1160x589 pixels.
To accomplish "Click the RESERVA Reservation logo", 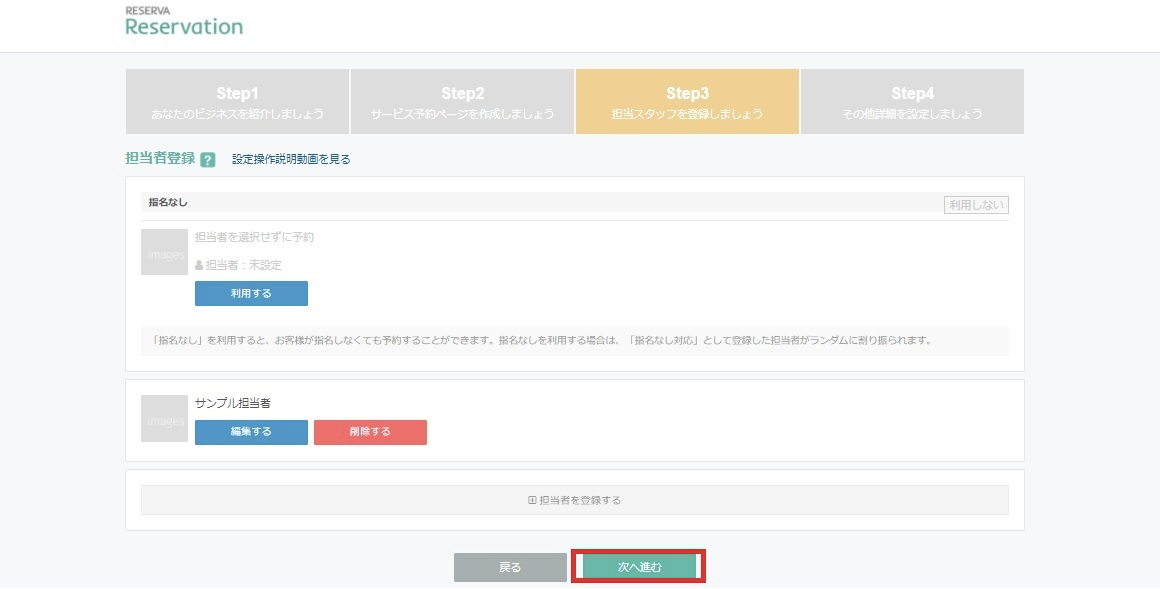I will 184,22.
